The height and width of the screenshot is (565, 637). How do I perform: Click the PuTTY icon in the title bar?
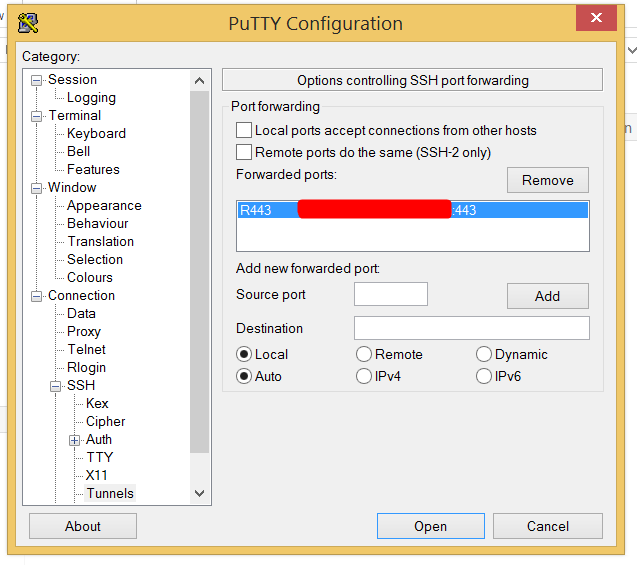pos(27,21)
